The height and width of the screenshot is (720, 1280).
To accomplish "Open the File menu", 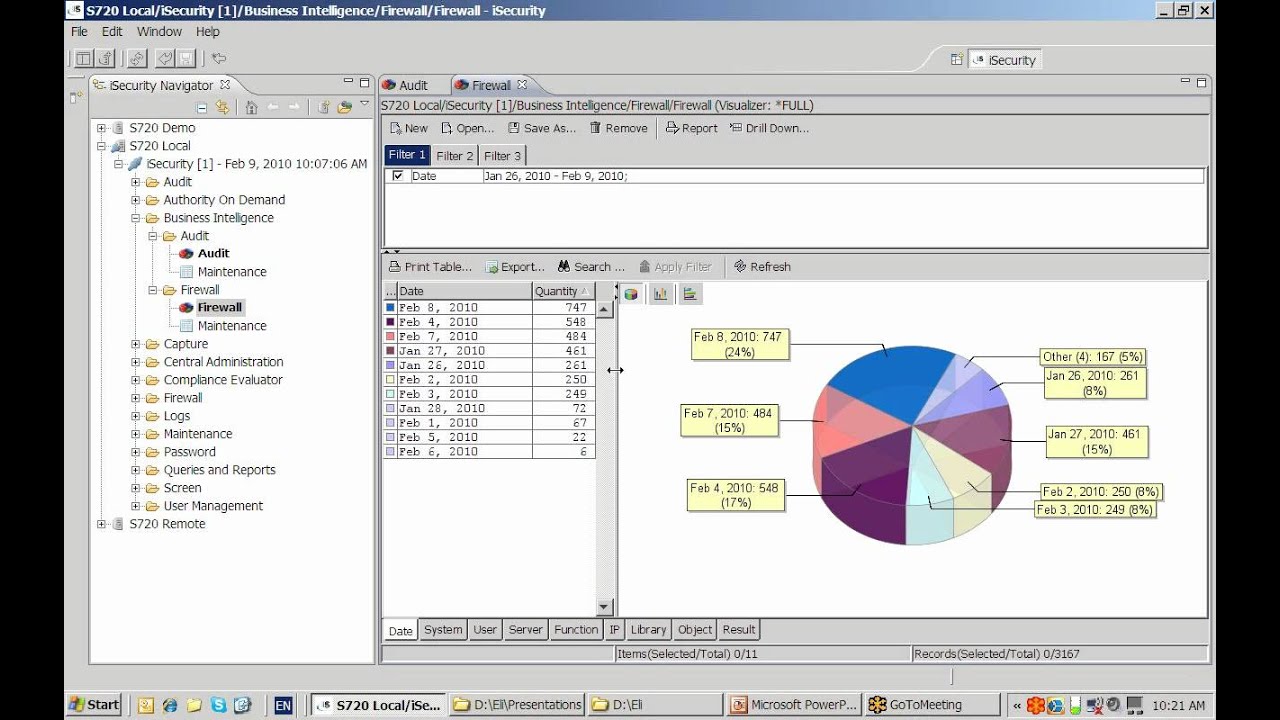I will point(80,32).
